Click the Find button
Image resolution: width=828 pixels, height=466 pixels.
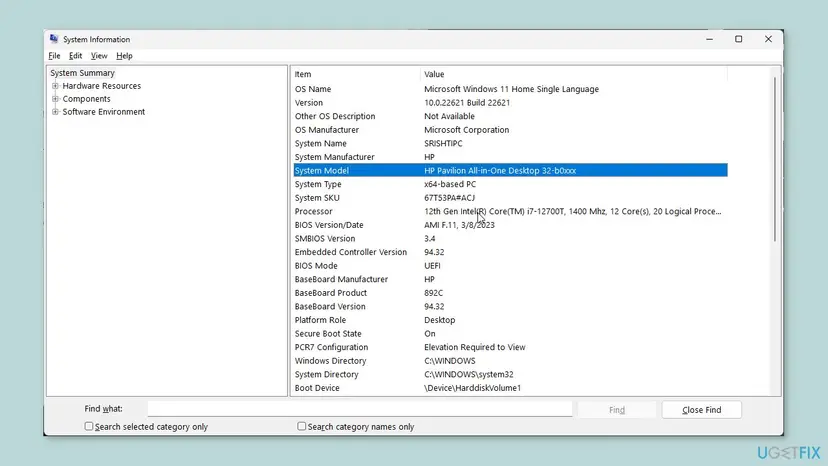617,409
